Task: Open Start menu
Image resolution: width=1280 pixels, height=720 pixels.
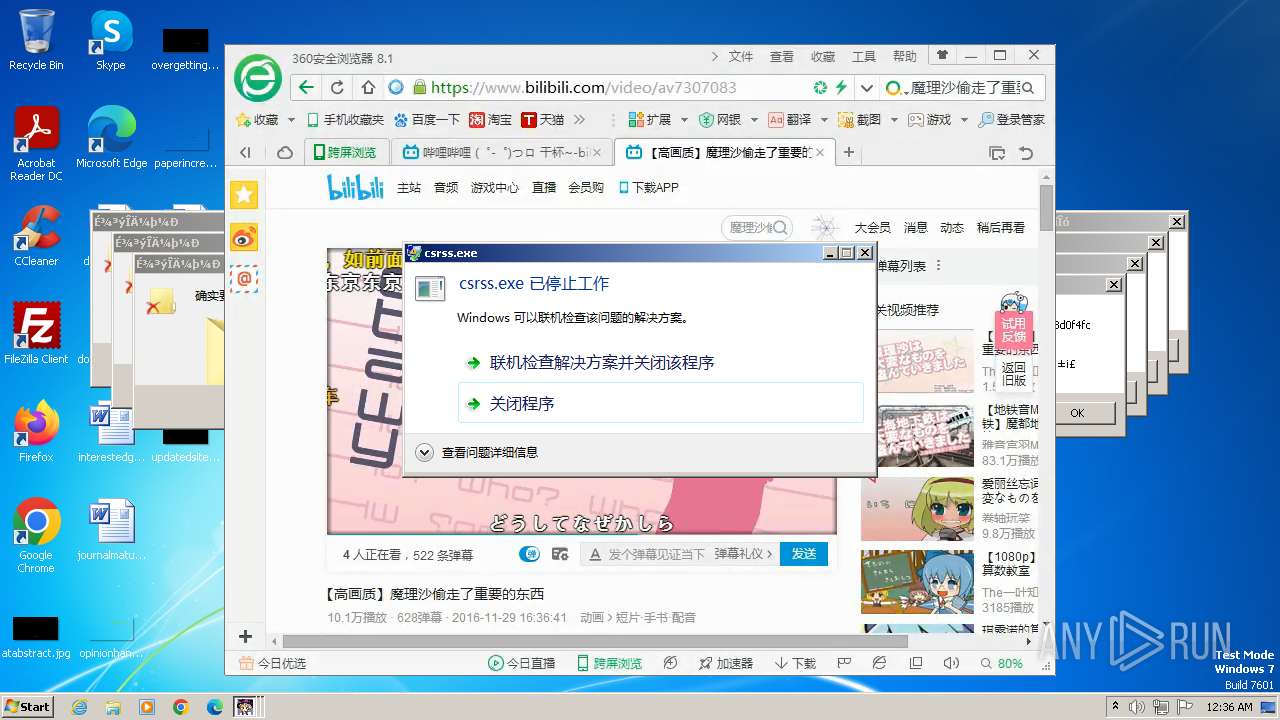Action: coord(27,706)
